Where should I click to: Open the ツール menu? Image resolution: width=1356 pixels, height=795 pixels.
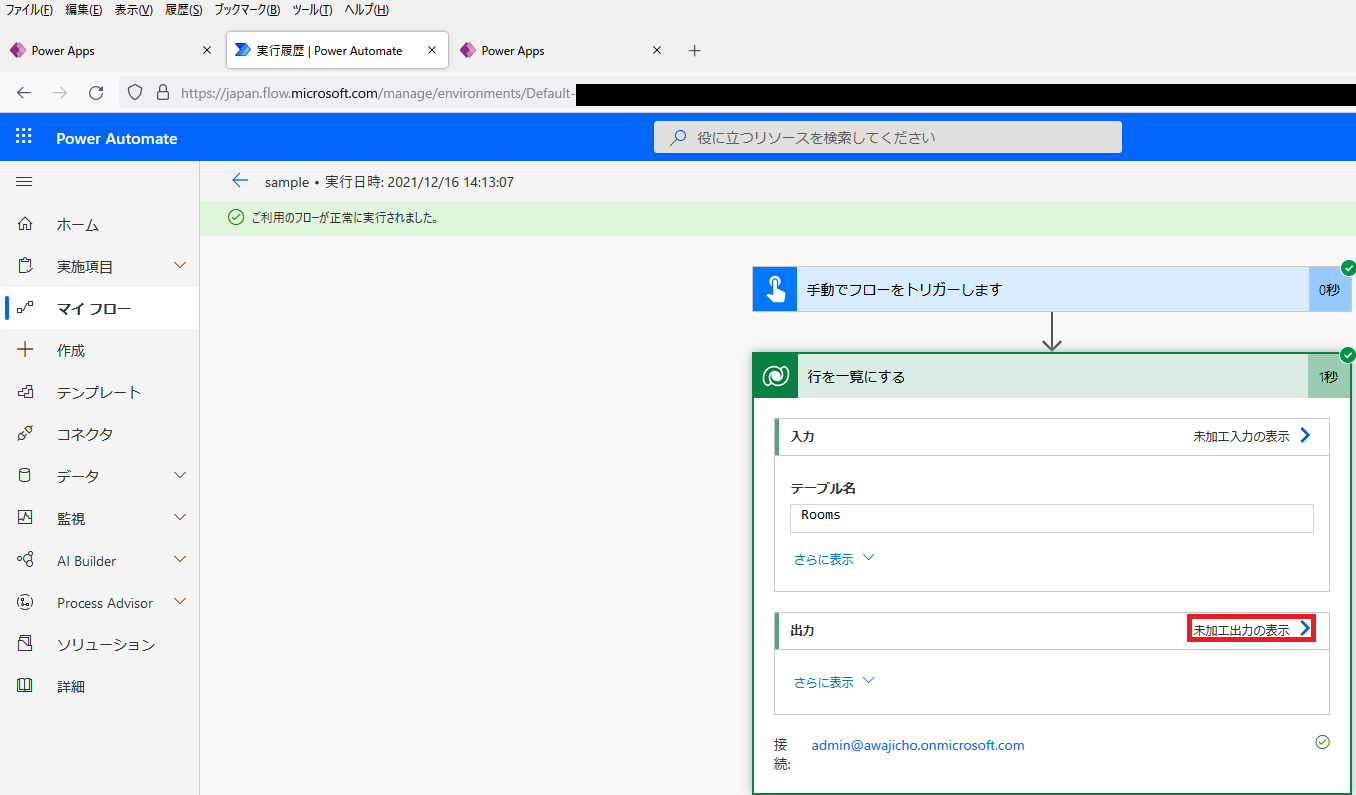[x=312, y=10]
